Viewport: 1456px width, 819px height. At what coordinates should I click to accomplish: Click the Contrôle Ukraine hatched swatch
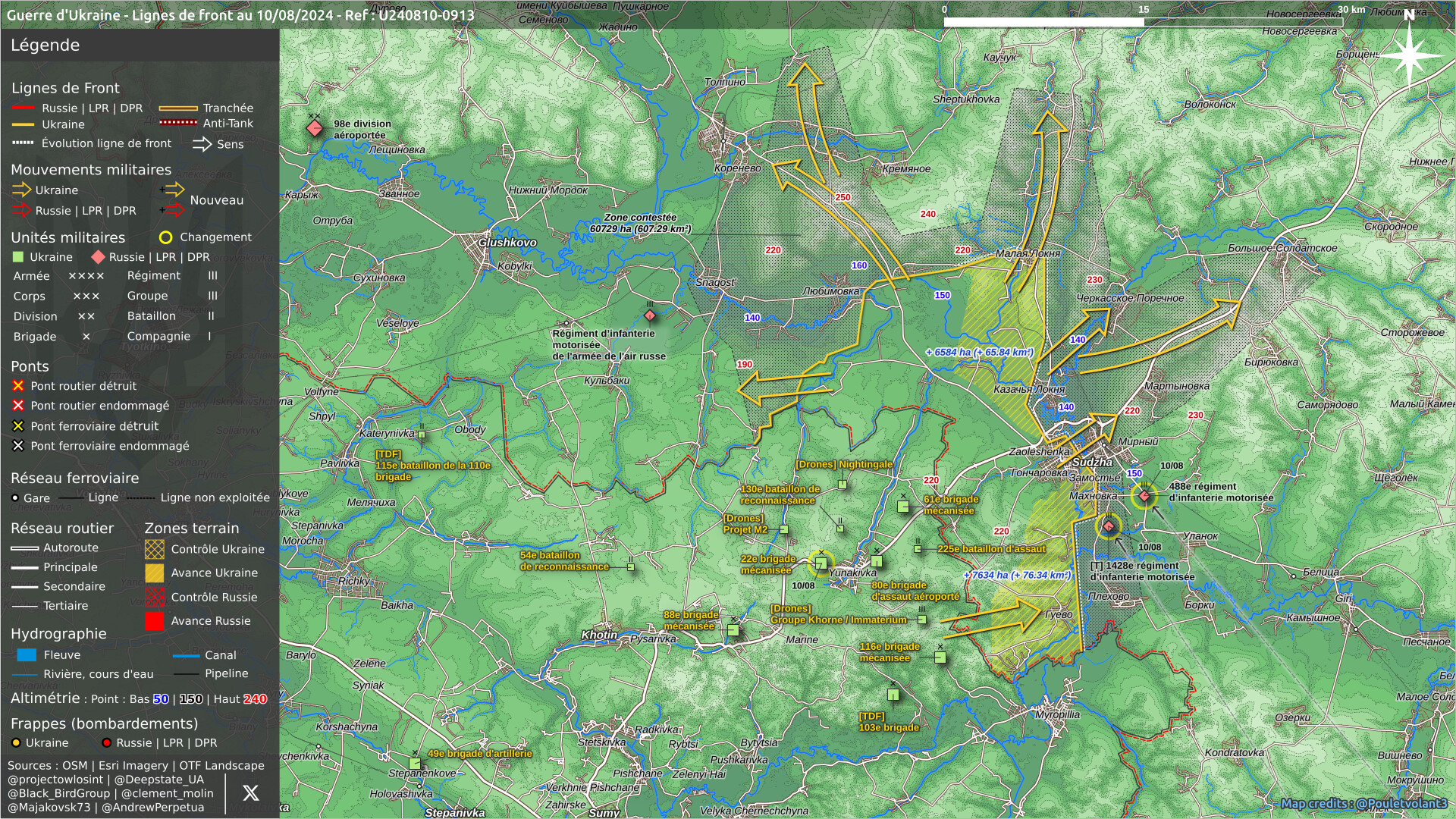(155, 549)
